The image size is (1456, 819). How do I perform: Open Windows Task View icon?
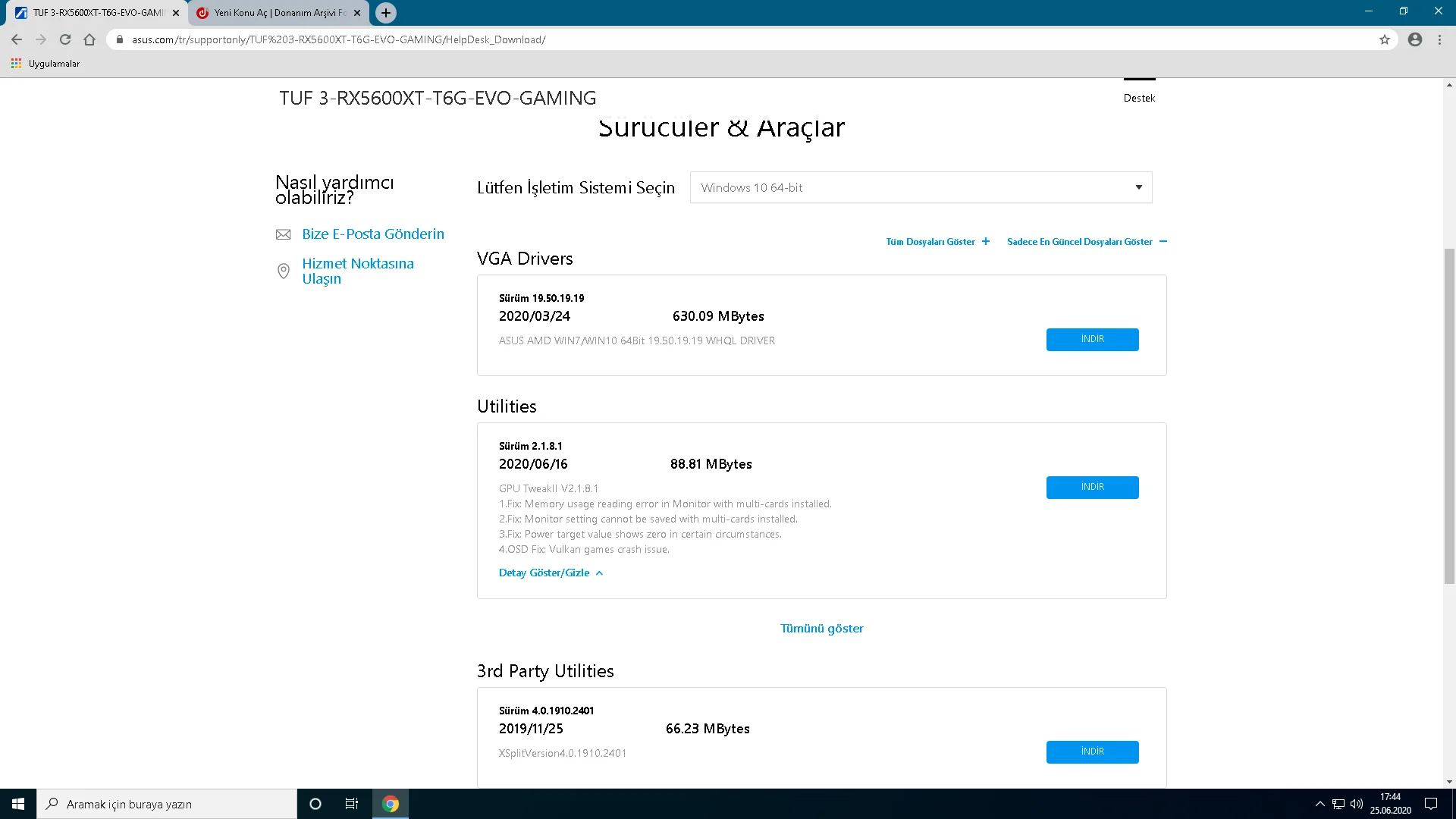[x=351, y=804]
